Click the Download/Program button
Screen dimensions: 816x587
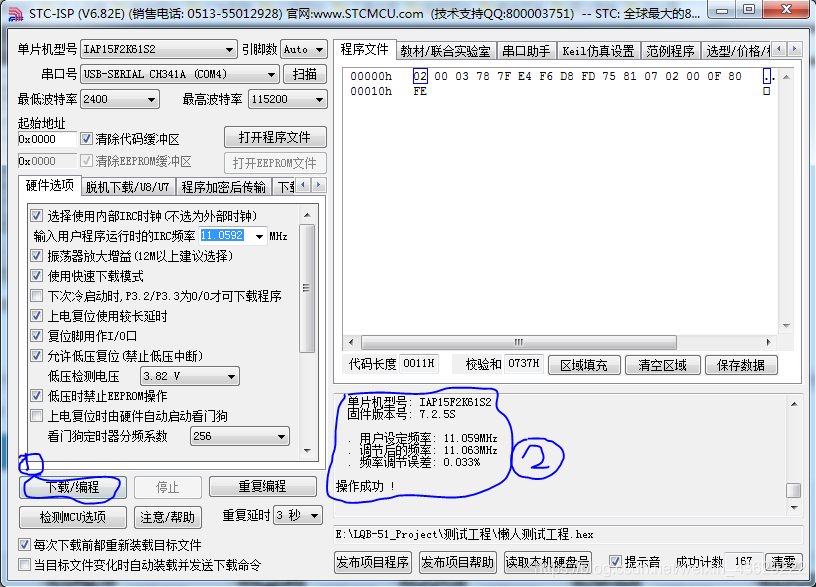click(70, 487)
